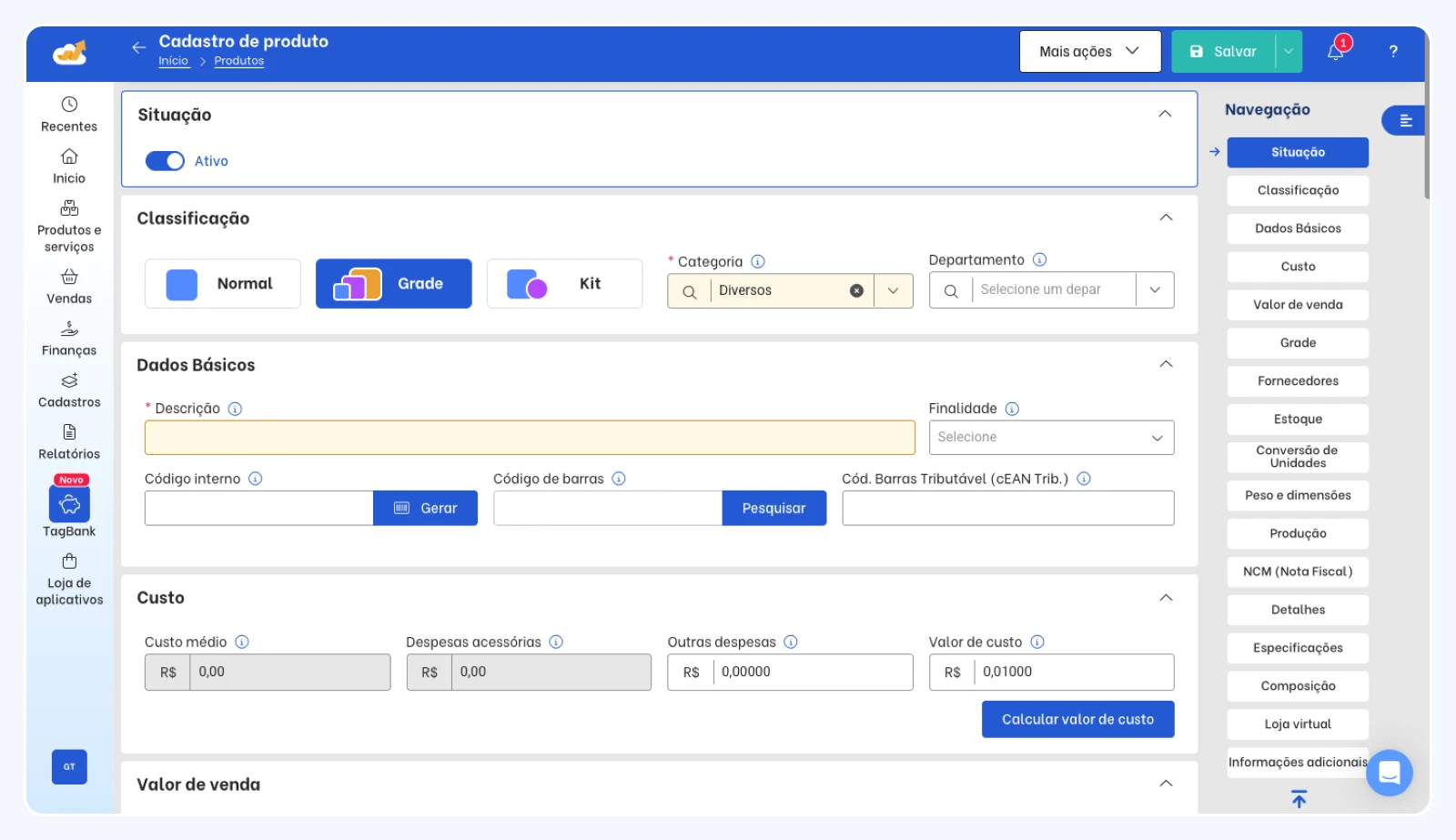Open the Finalidade select dropdown
Image resolution: width=1456 pixels, height=840 pixels.
(1051, 438)
